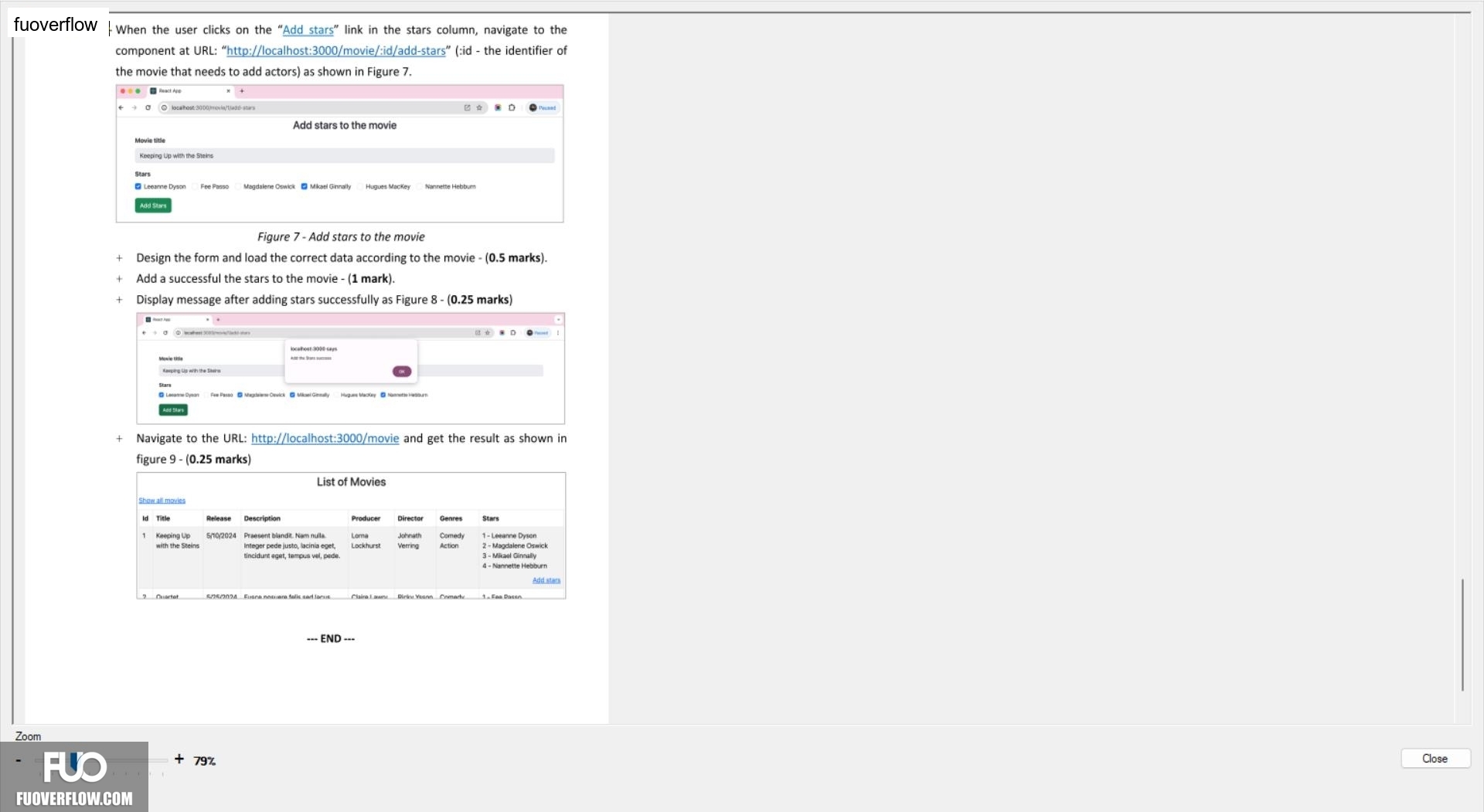The height and width of the screenshot is (812, 1484).
Task: Click the "Show all movies" link in Figure 9
Action: [x=162, y=501]
